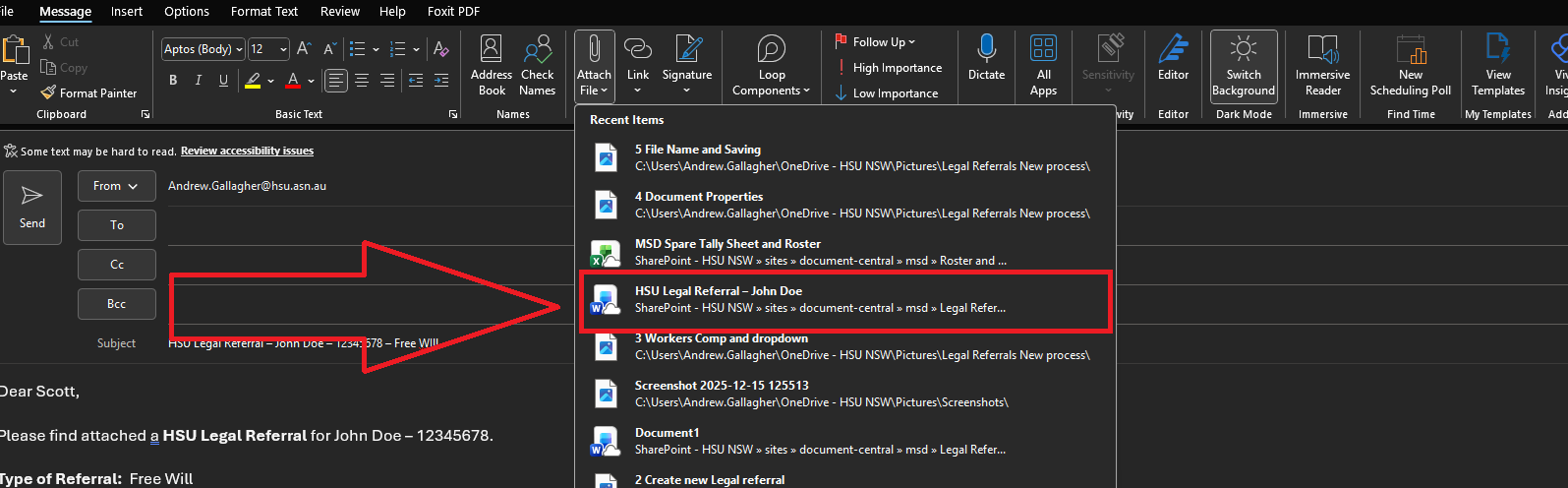The height and width of the screenshot is (488, 1568).
Task: Expand the font name dropdown
Action: coord(239,49)
